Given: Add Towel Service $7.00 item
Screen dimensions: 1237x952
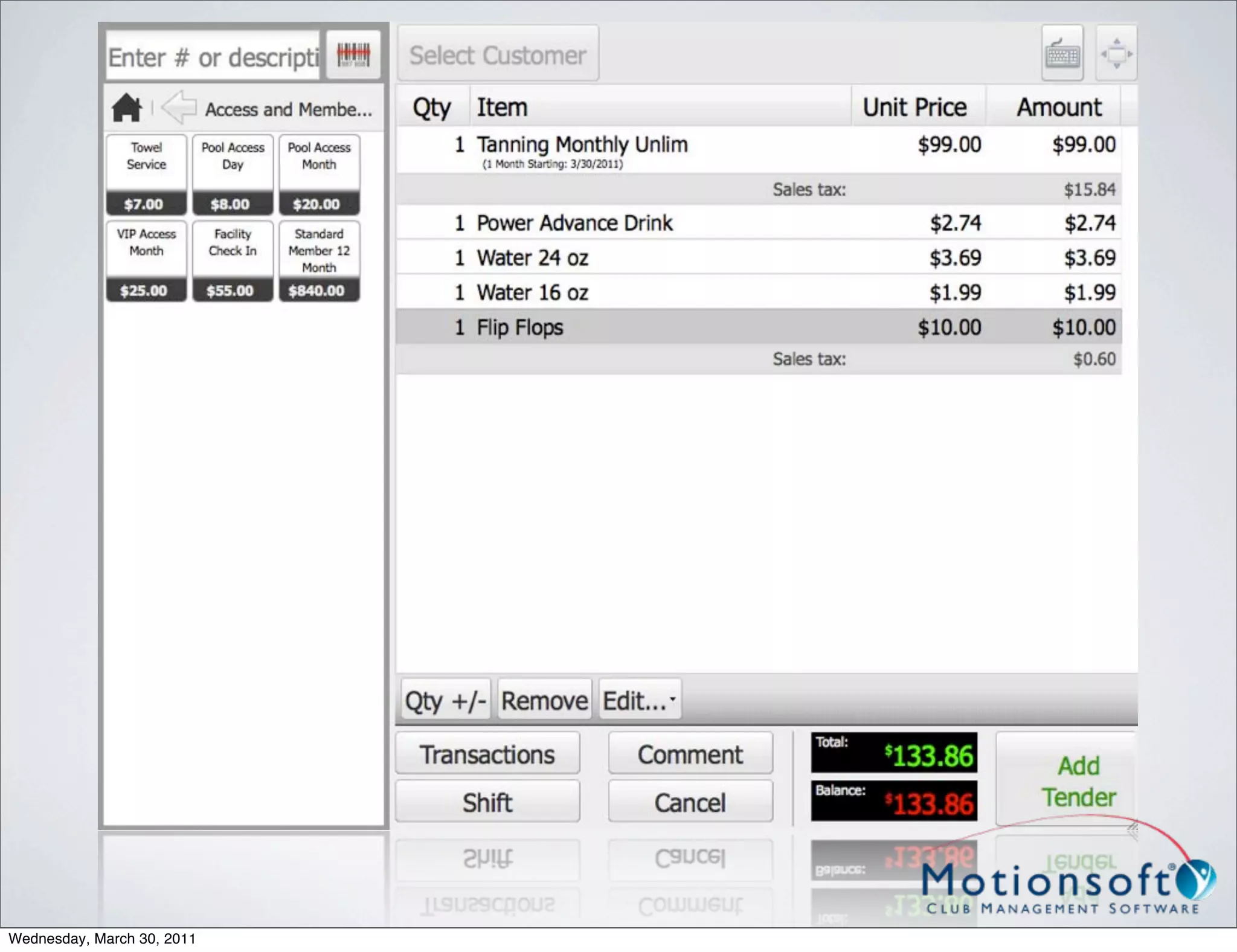Looking at the screenshot, I should coord(146,175).
